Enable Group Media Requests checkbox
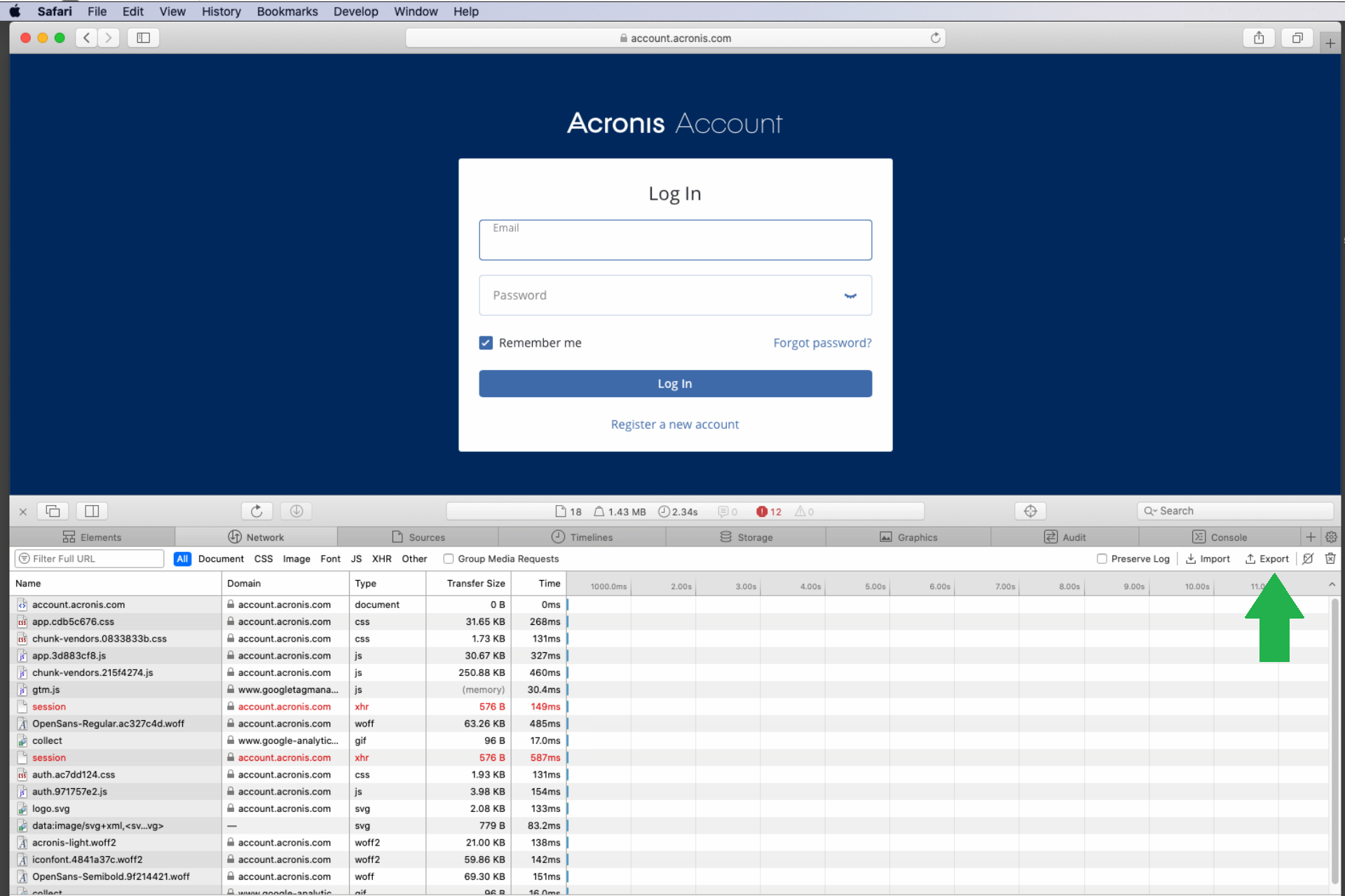 point(448,559)
